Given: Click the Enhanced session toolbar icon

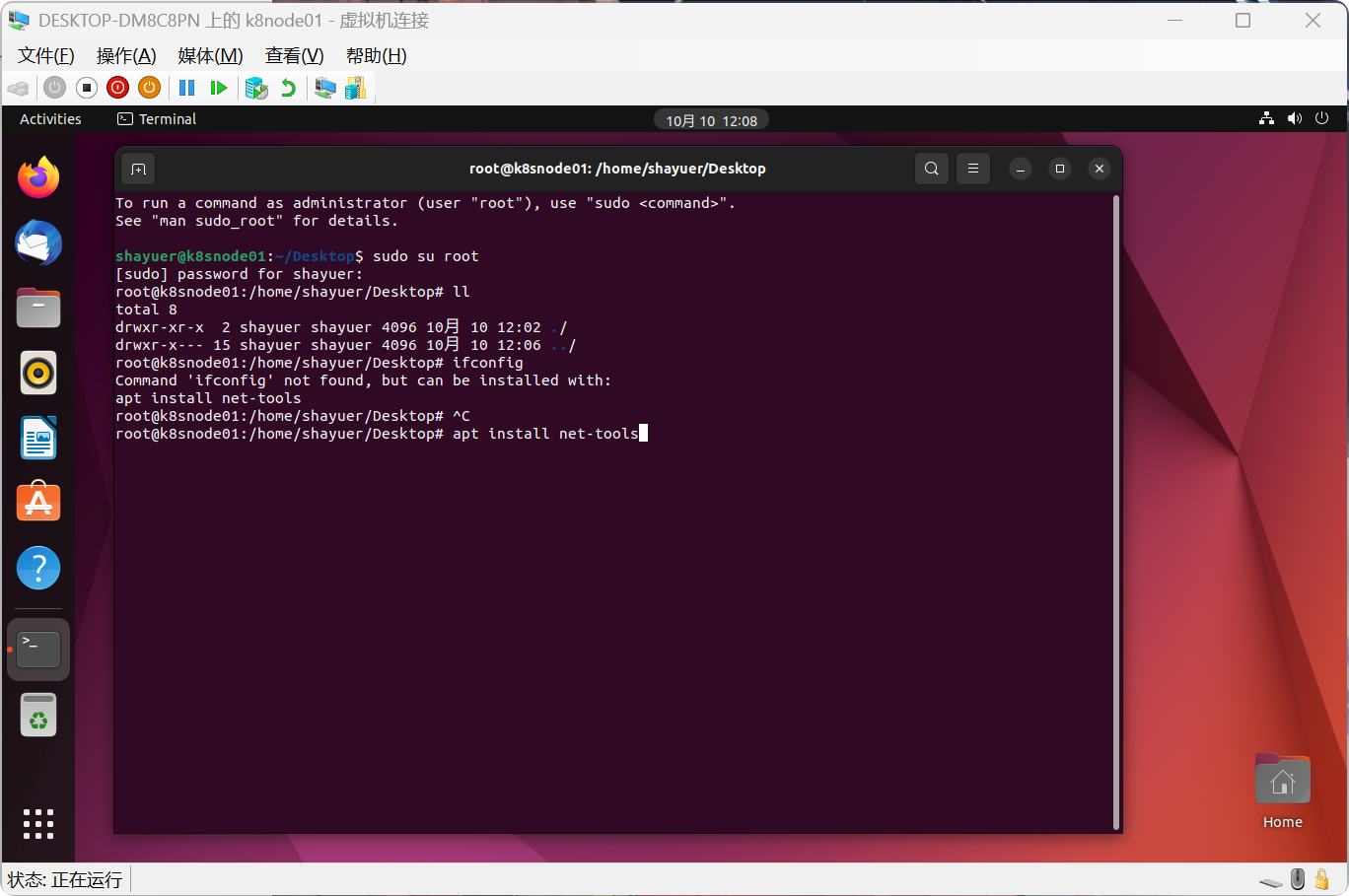Looking at the screenshot, I should tap(325, 88).
